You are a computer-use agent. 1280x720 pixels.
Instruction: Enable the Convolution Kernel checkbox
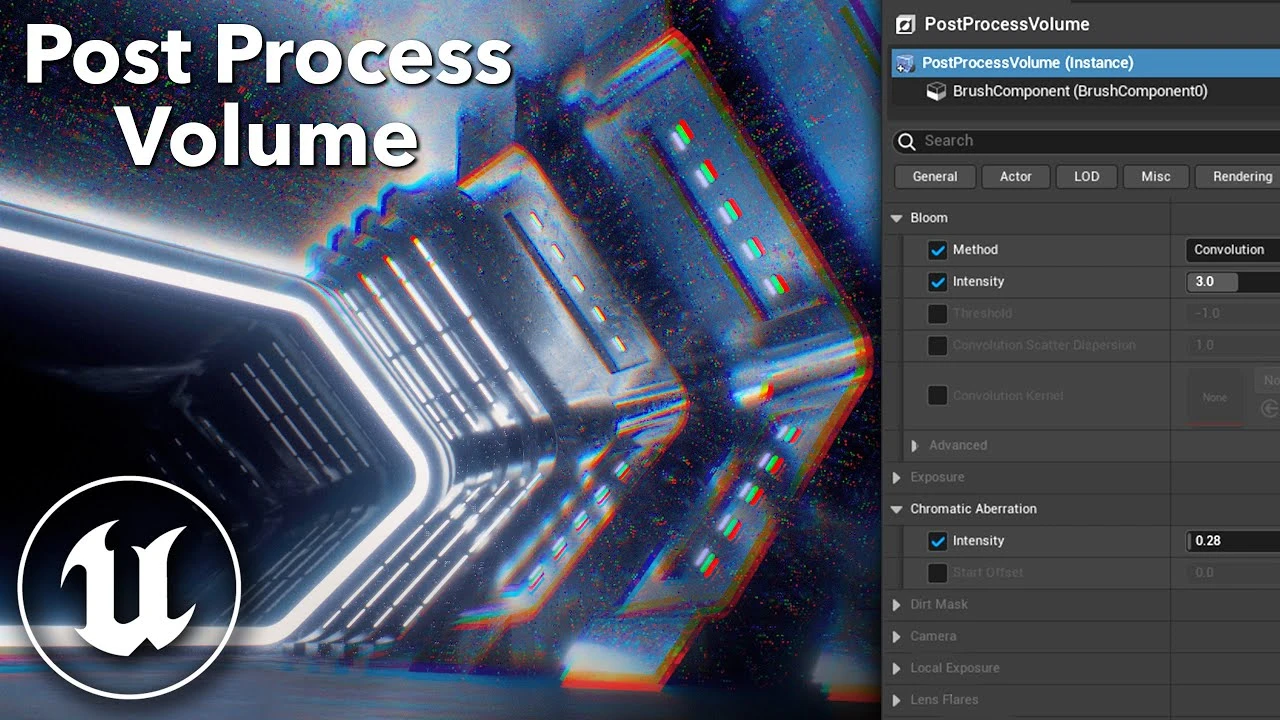pos(937,395)
